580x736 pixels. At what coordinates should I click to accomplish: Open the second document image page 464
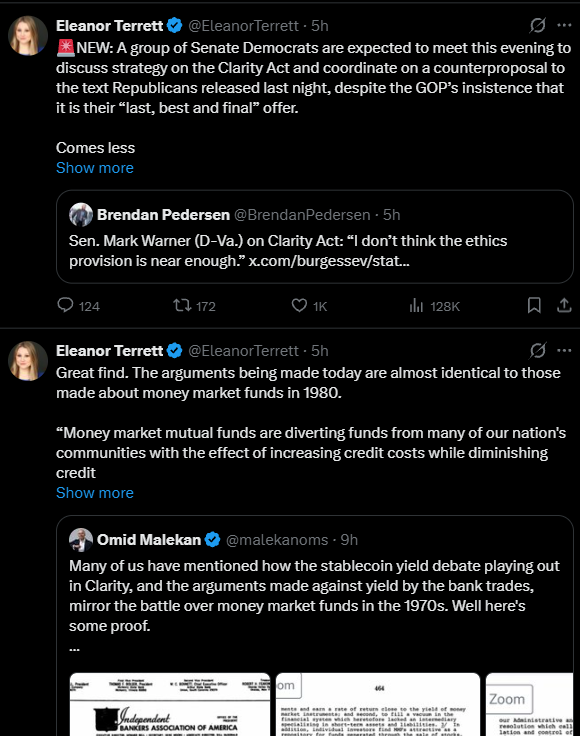click(378, 705)
